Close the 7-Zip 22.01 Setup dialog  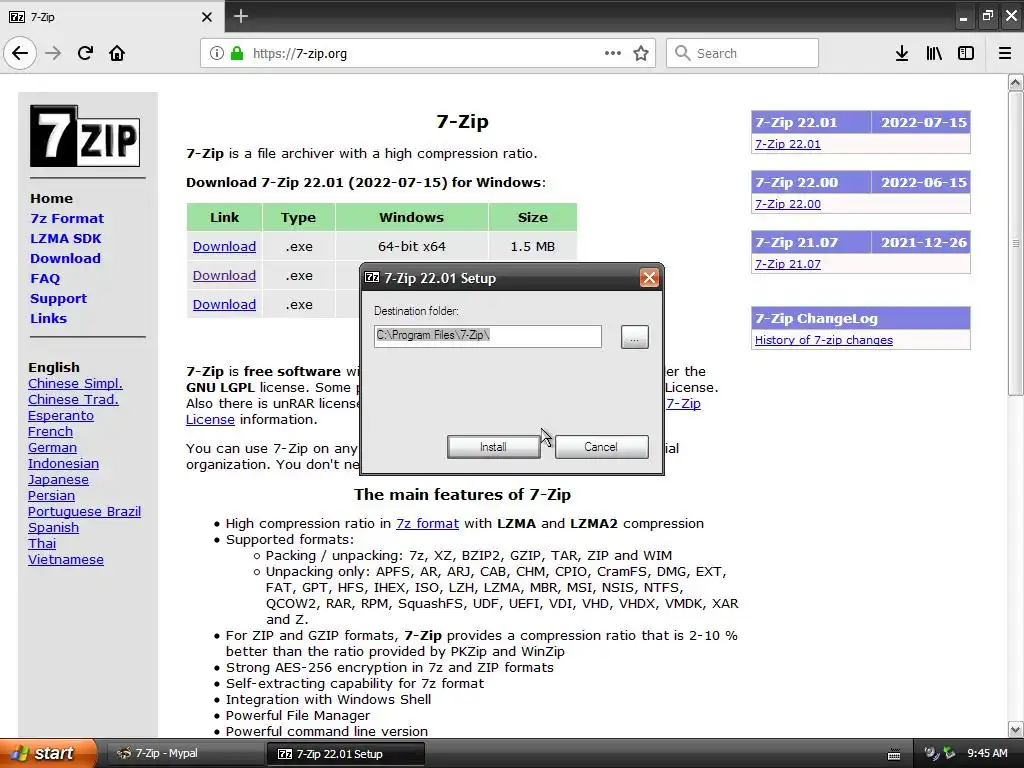click(x=648, y=278)
